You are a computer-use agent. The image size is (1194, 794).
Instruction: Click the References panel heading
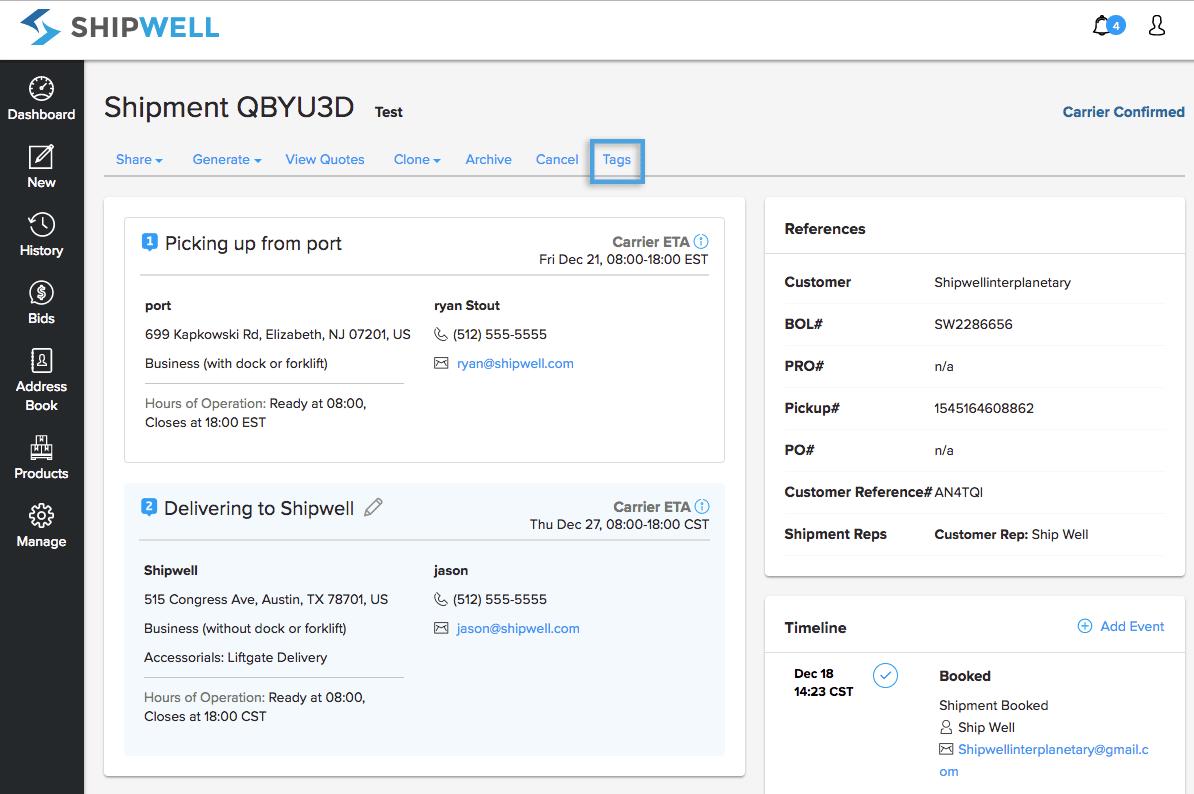825,228
